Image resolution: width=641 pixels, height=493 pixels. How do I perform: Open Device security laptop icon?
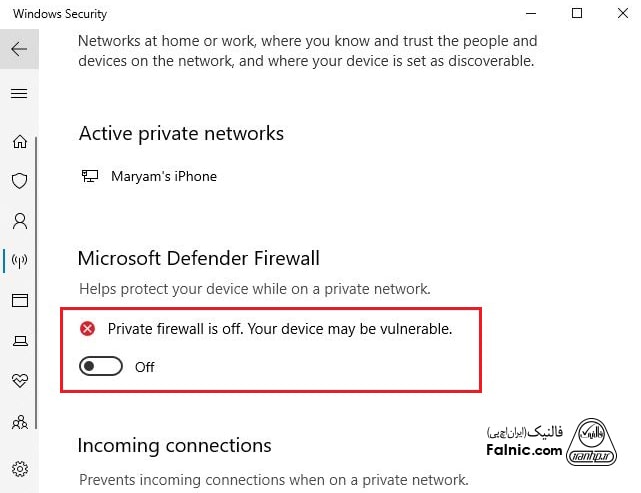coord(19,341)
